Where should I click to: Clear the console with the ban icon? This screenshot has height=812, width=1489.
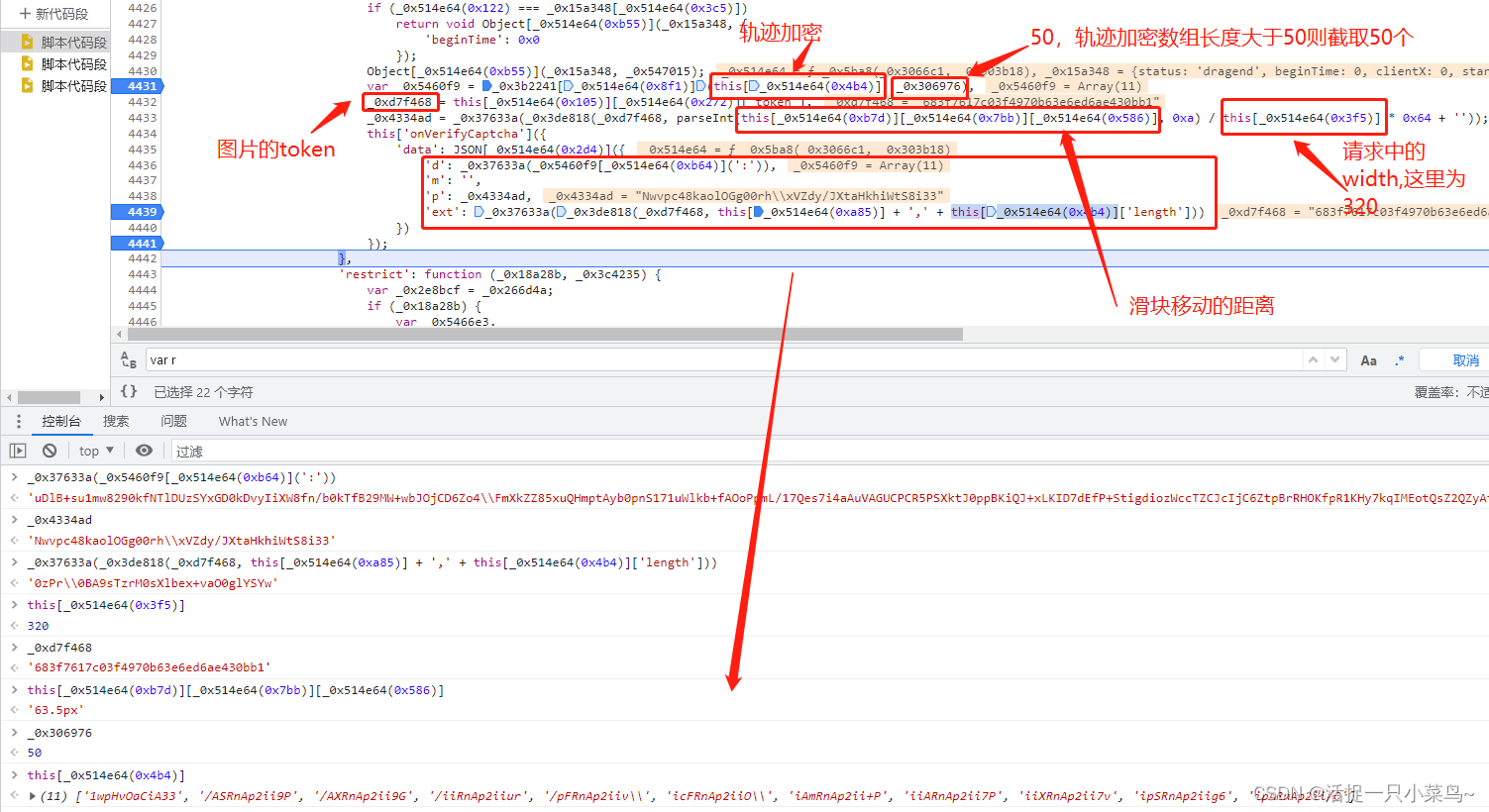(50, 451)
